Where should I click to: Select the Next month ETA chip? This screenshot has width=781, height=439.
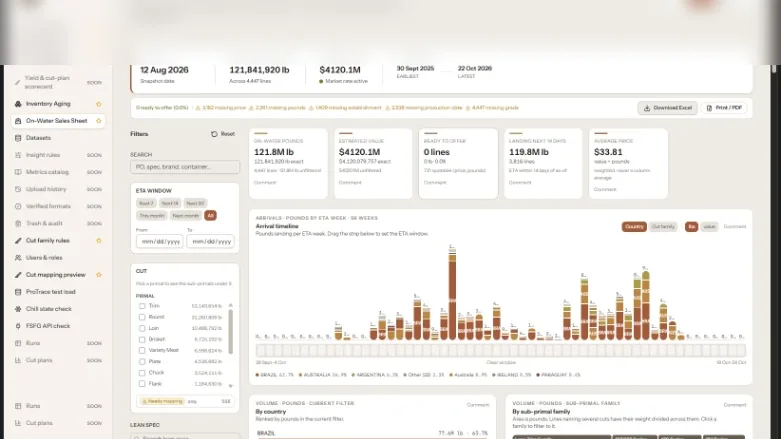(x=185, y=216)
